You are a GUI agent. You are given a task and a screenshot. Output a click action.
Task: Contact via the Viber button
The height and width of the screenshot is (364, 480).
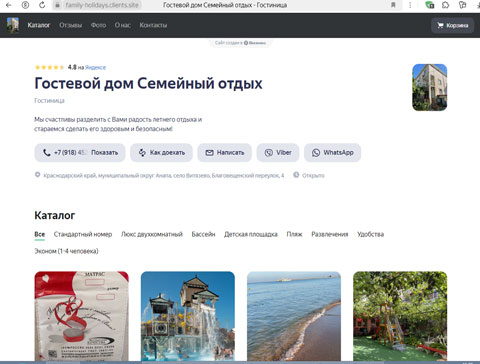coord(278,153)
